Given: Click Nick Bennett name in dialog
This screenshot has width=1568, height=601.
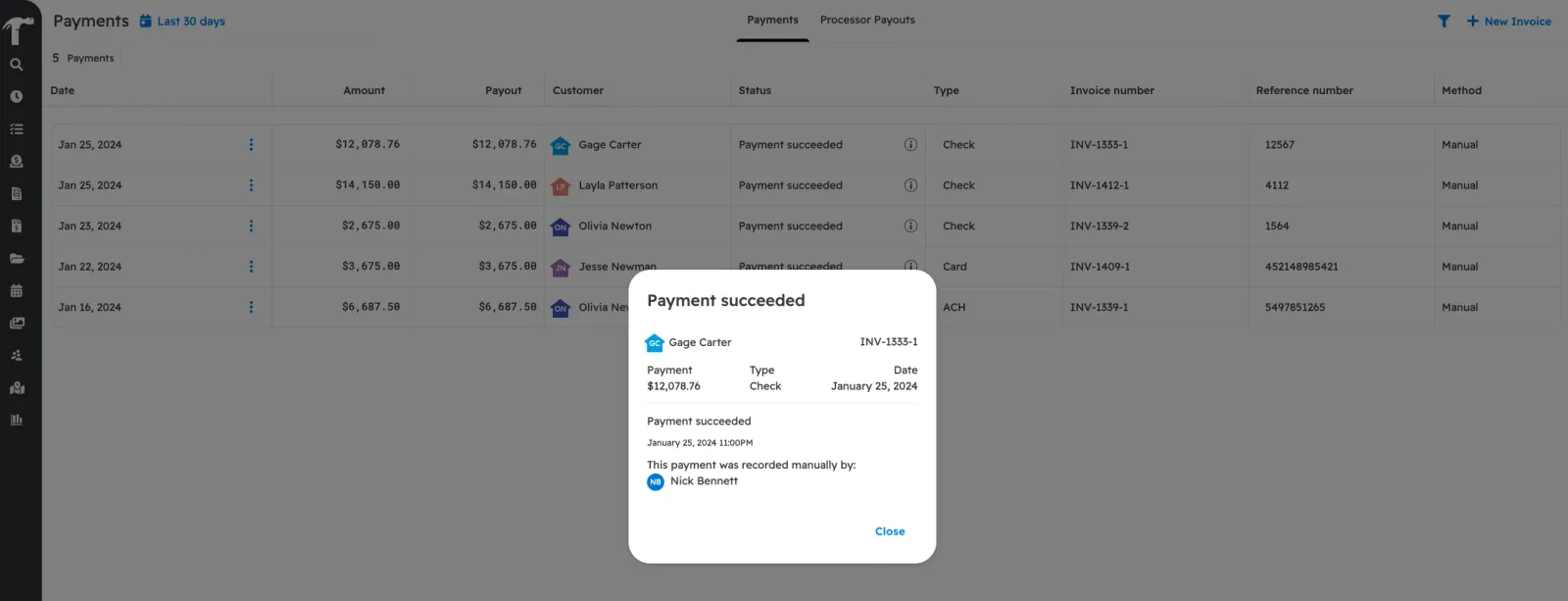Looking at the screenshot, I should click(704, 481).
